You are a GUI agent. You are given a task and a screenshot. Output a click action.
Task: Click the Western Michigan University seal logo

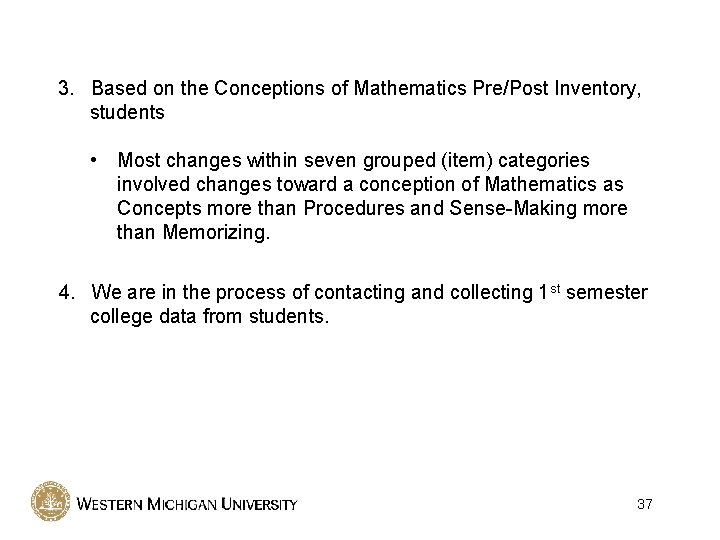[49, 501]
